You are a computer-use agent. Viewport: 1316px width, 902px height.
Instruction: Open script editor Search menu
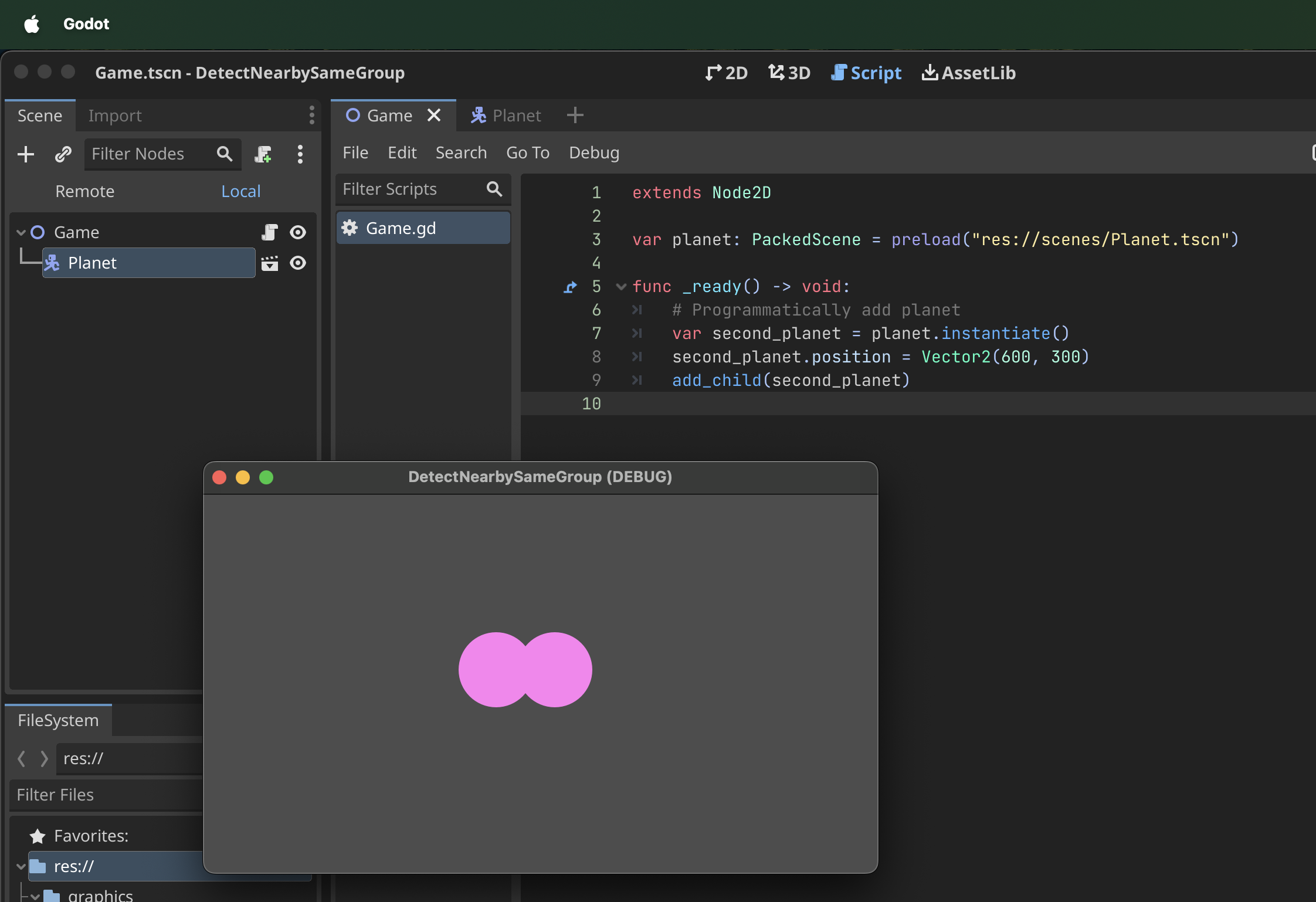461,152
